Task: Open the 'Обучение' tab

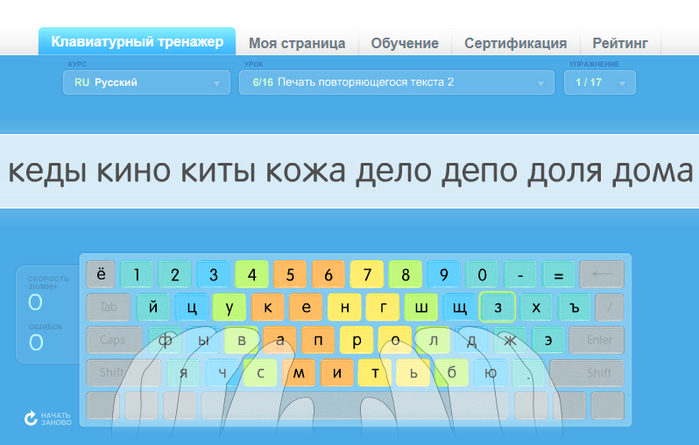Action: (404, 43)
